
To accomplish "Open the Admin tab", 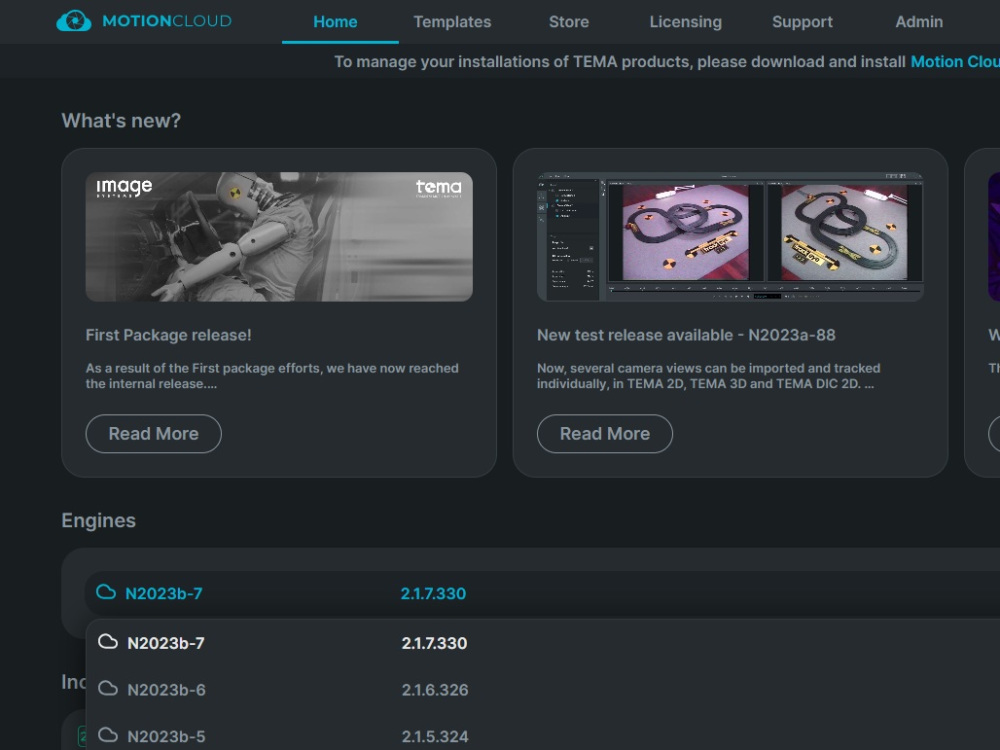I will 919,22.
